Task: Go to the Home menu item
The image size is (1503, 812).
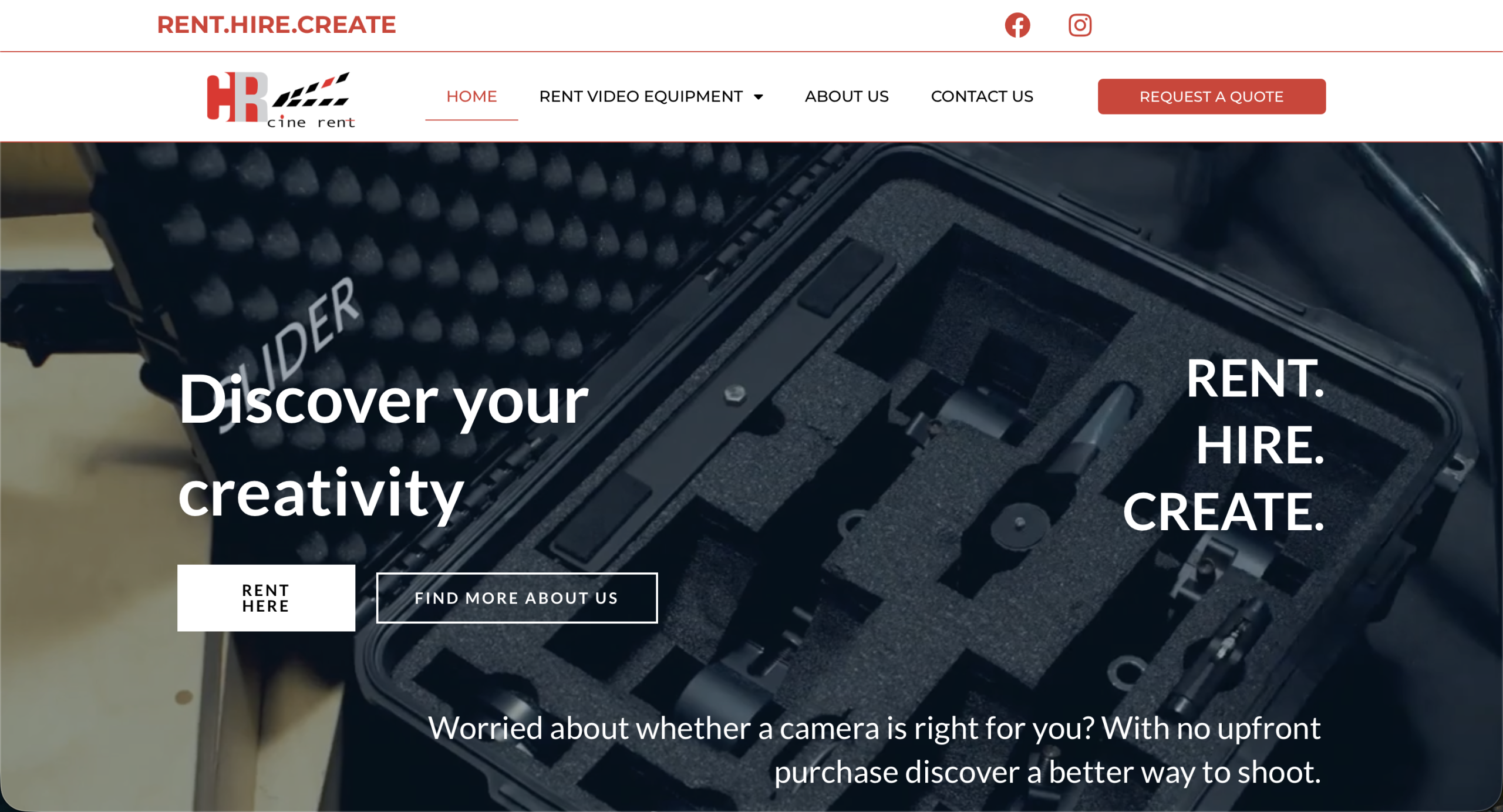Action: [x=471, y=96]
